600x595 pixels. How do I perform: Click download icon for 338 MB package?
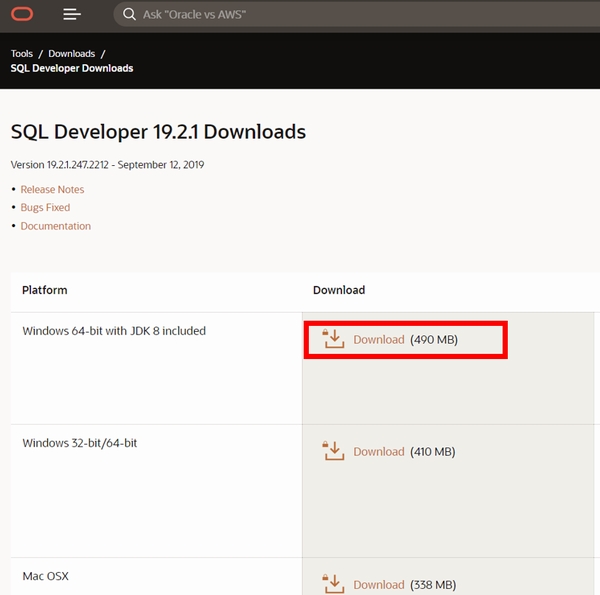334,584
